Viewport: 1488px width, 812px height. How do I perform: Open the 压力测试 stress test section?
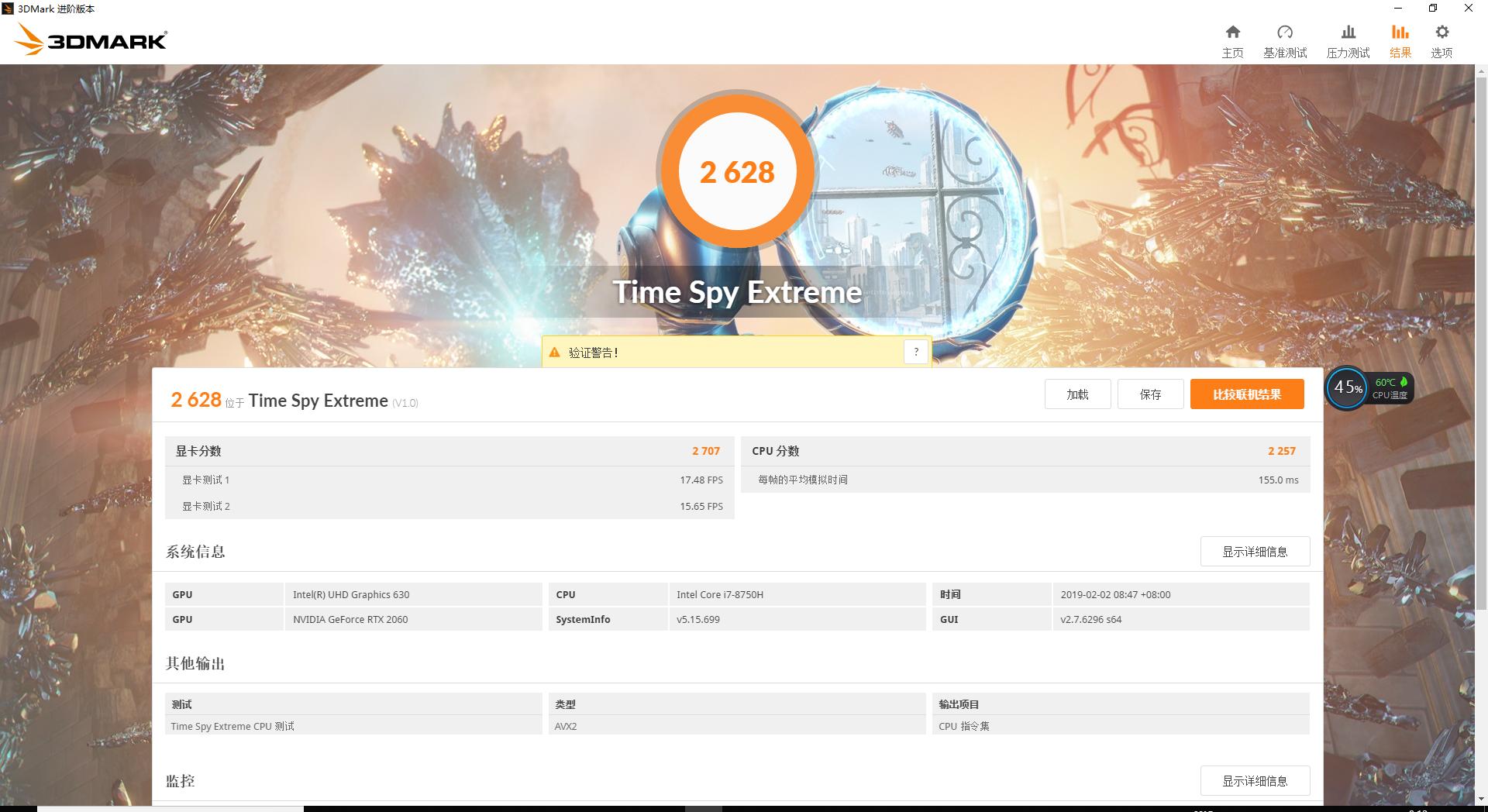1348,39
